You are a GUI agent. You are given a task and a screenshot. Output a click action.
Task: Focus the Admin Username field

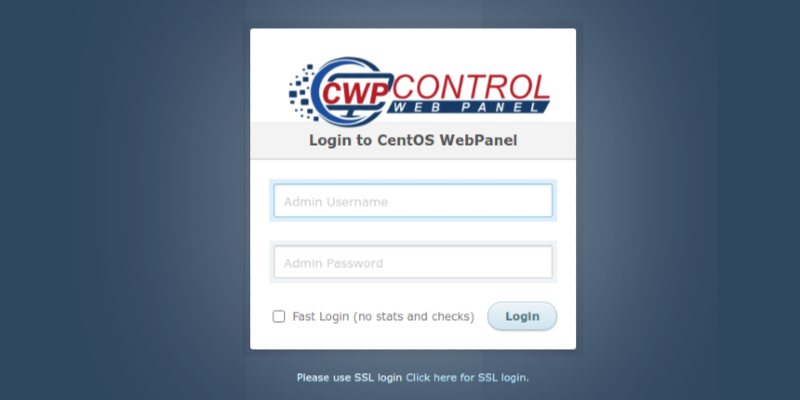[x=413, y=201]
